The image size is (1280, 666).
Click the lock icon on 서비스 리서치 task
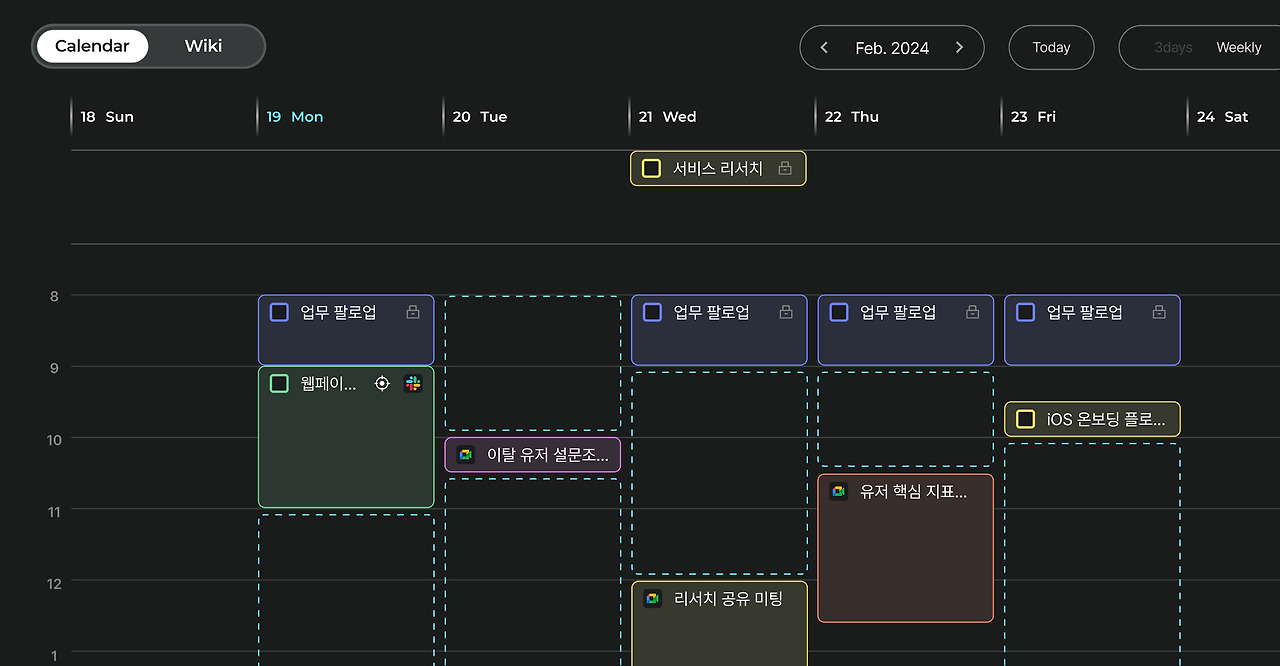point(785,168)
